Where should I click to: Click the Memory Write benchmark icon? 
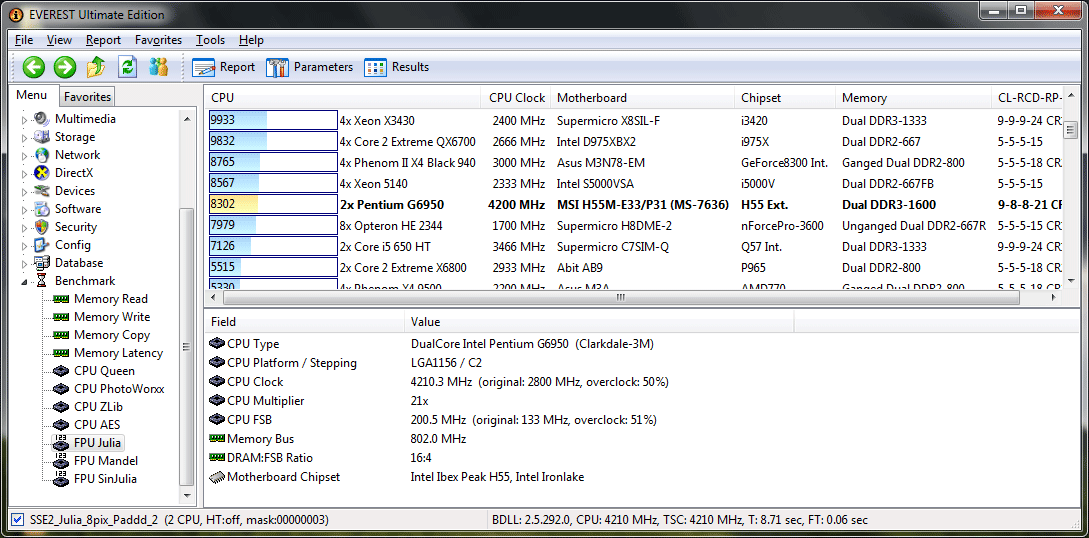[x=61, y=317]
